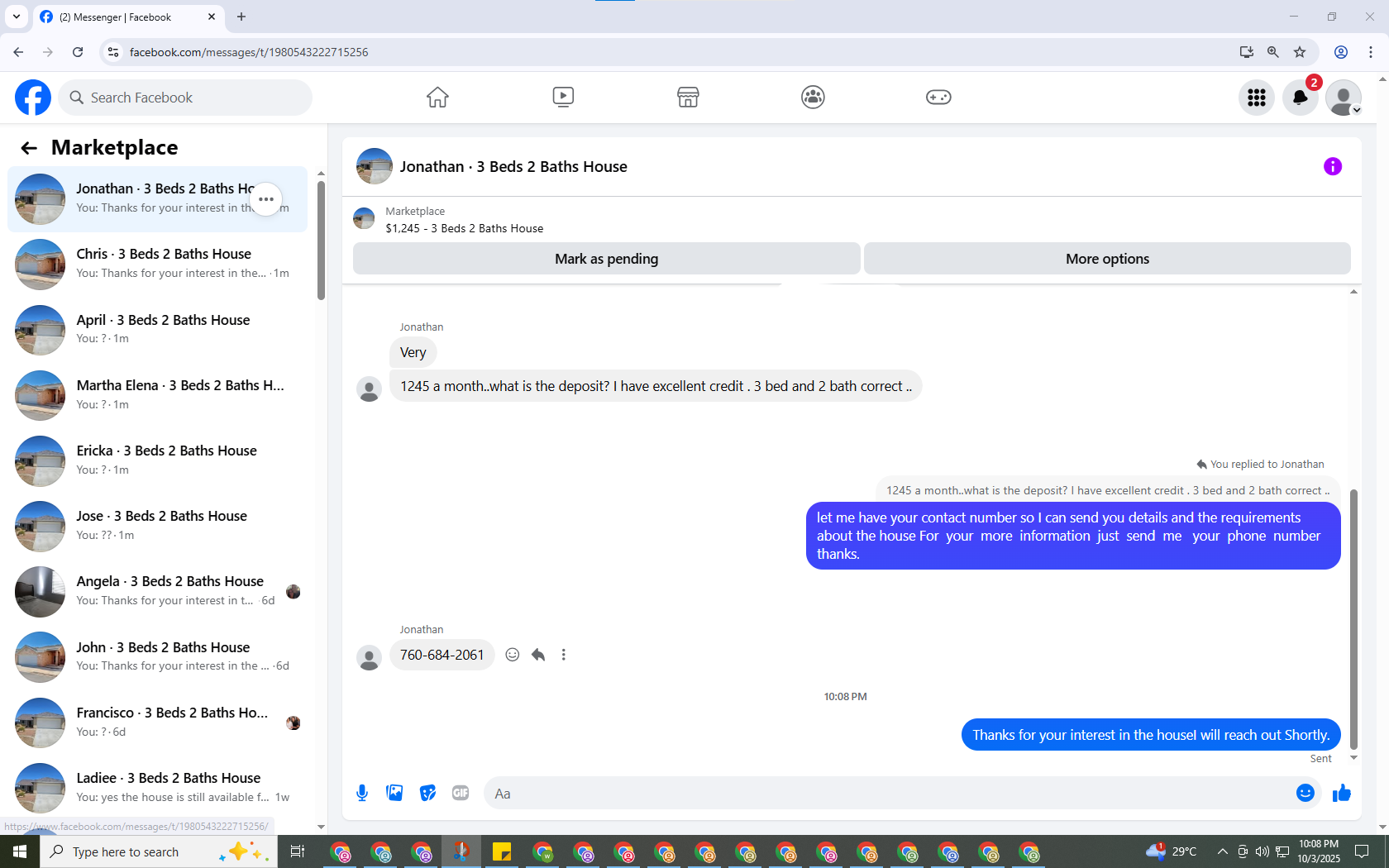Image resolution: width=1389 pixels, height=868 pixels.
Task: Open Ladiee 3 Beds 2 Baths conversation
Action: tap(157, 788)
